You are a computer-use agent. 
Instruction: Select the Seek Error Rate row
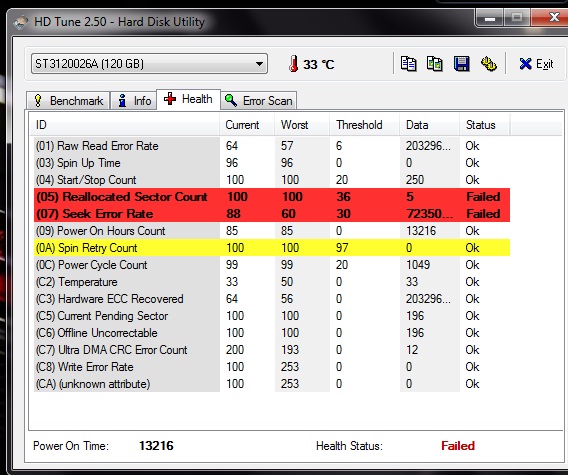(272, 213)
